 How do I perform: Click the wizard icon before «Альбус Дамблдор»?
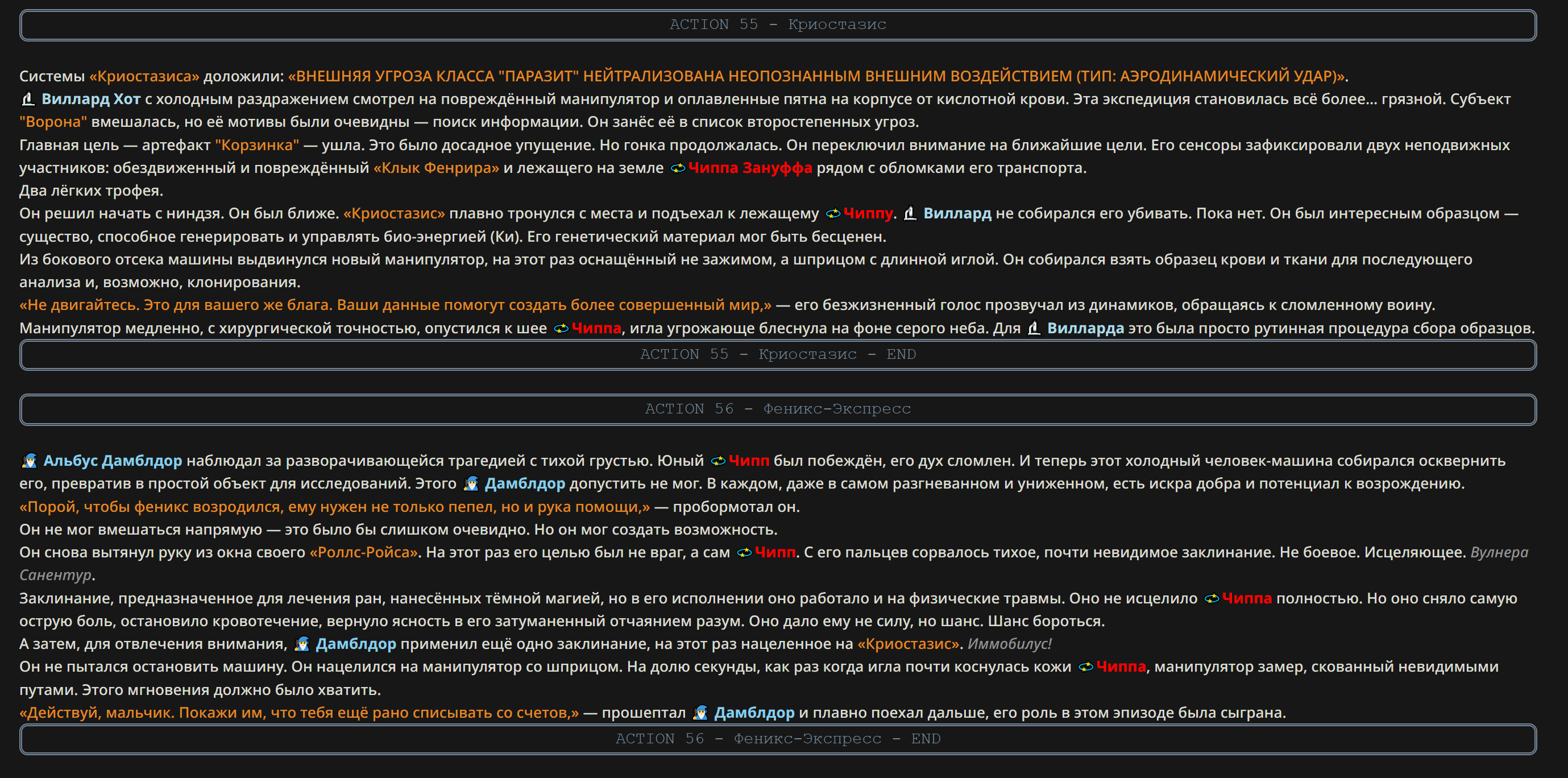[28, 461]
